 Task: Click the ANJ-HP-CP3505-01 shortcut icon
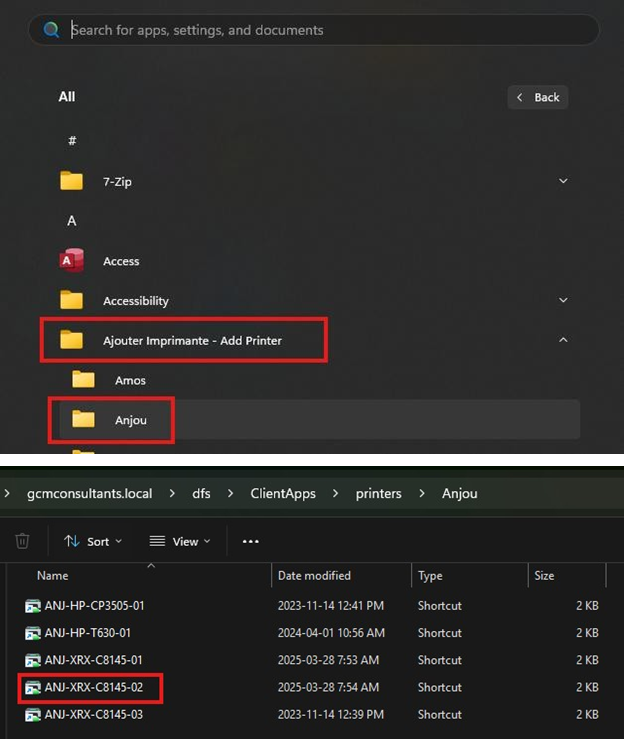coord(33,606)
